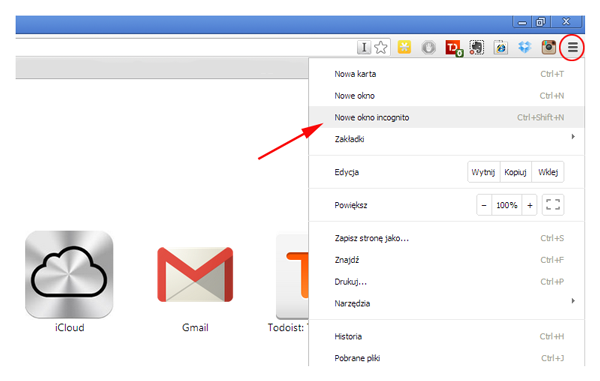Select Znajdź menu item
Screen dimensions: 600x381
[446, 260]
